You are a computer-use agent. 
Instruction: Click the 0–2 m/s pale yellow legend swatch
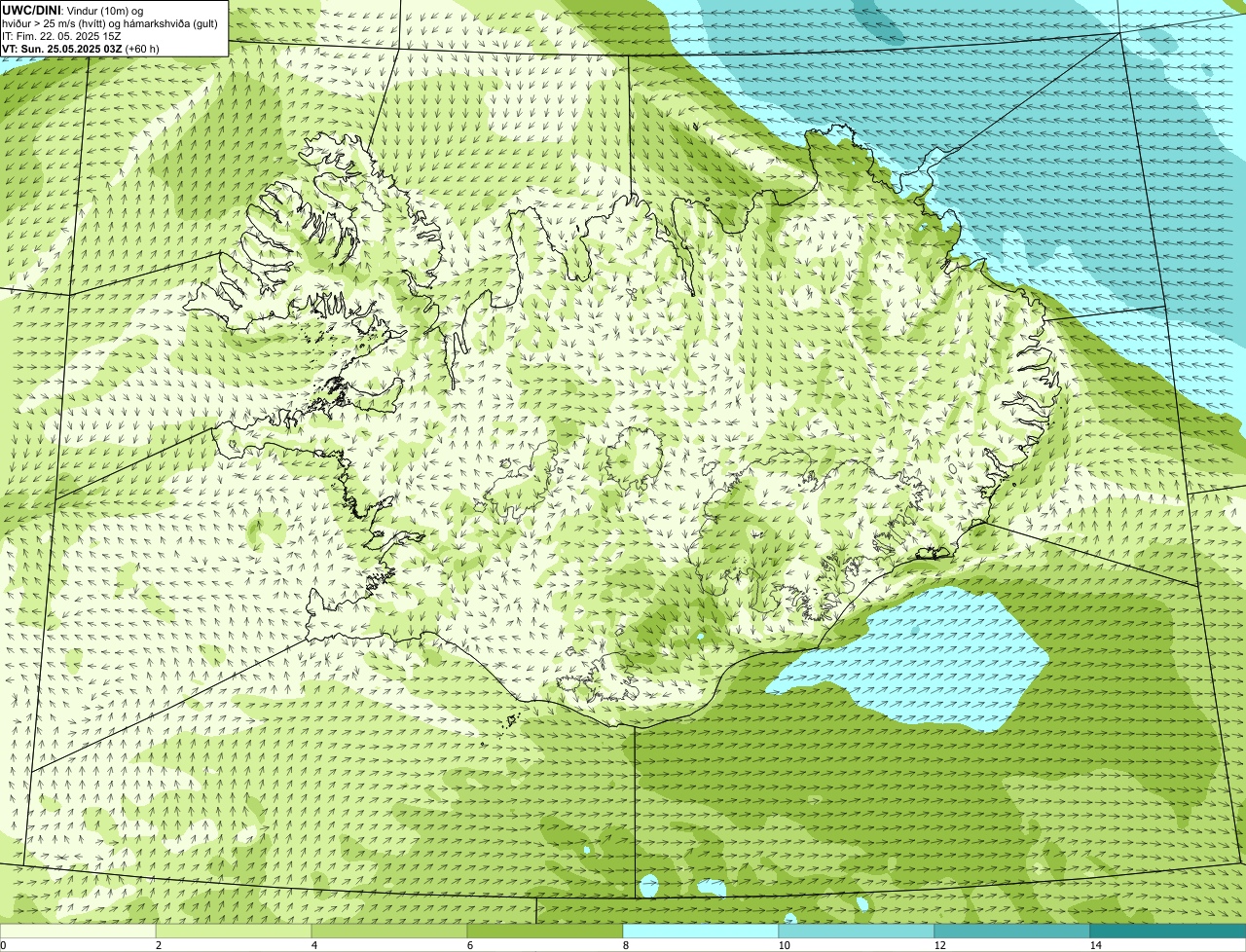click(78, 931)
